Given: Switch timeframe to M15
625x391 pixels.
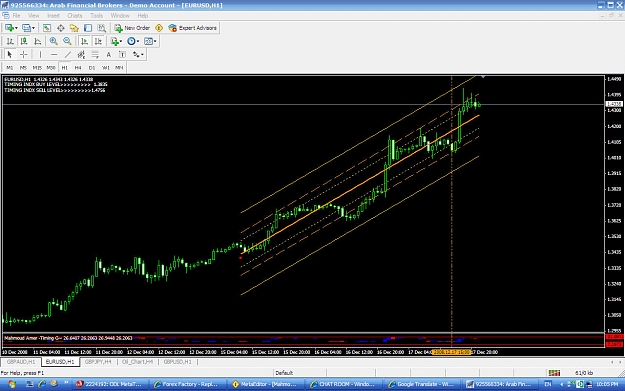Looking at the screenshot, I should 37,68.
